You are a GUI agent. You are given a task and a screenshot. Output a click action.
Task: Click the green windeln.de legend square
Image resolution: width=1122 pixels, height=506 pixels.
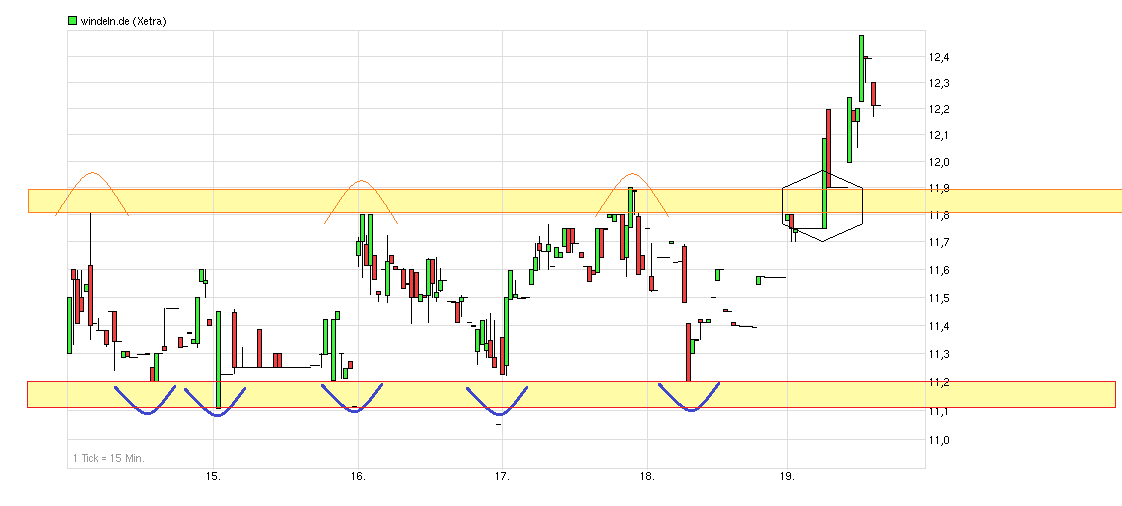pos(72,21)
